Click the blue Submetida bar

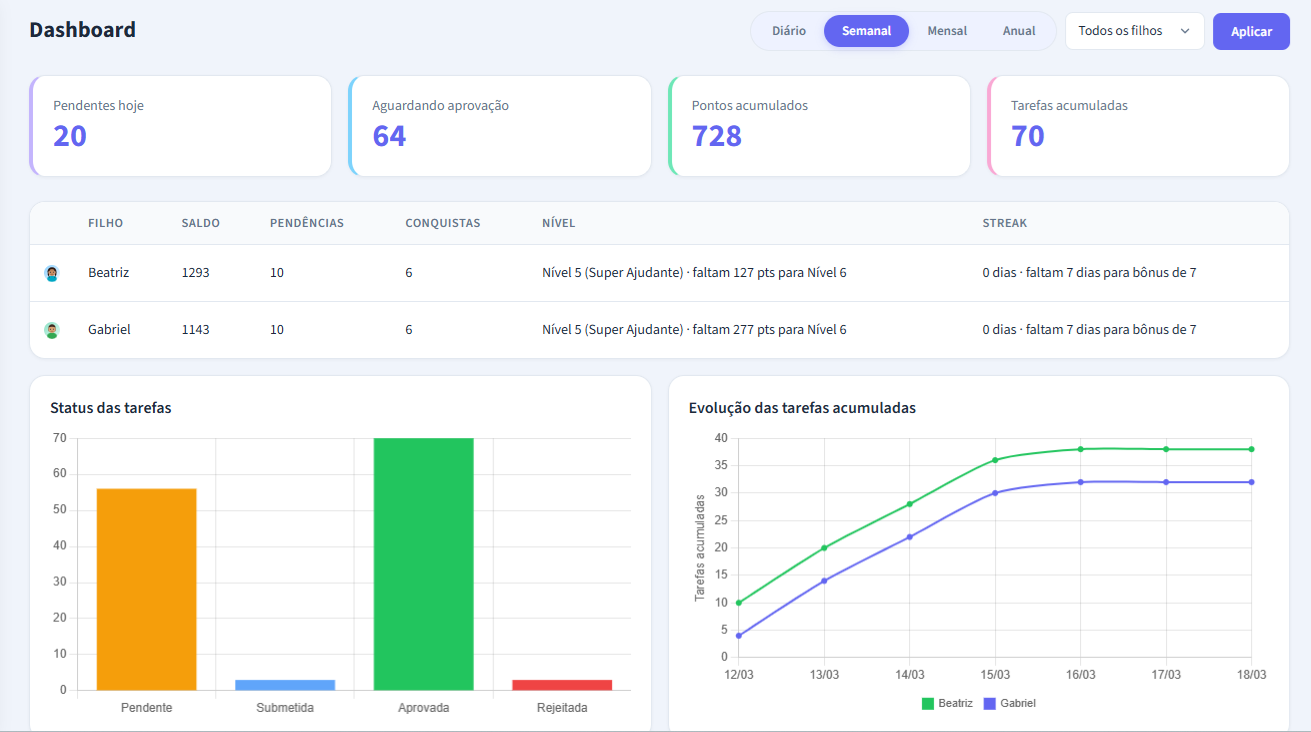pos(285,685)
